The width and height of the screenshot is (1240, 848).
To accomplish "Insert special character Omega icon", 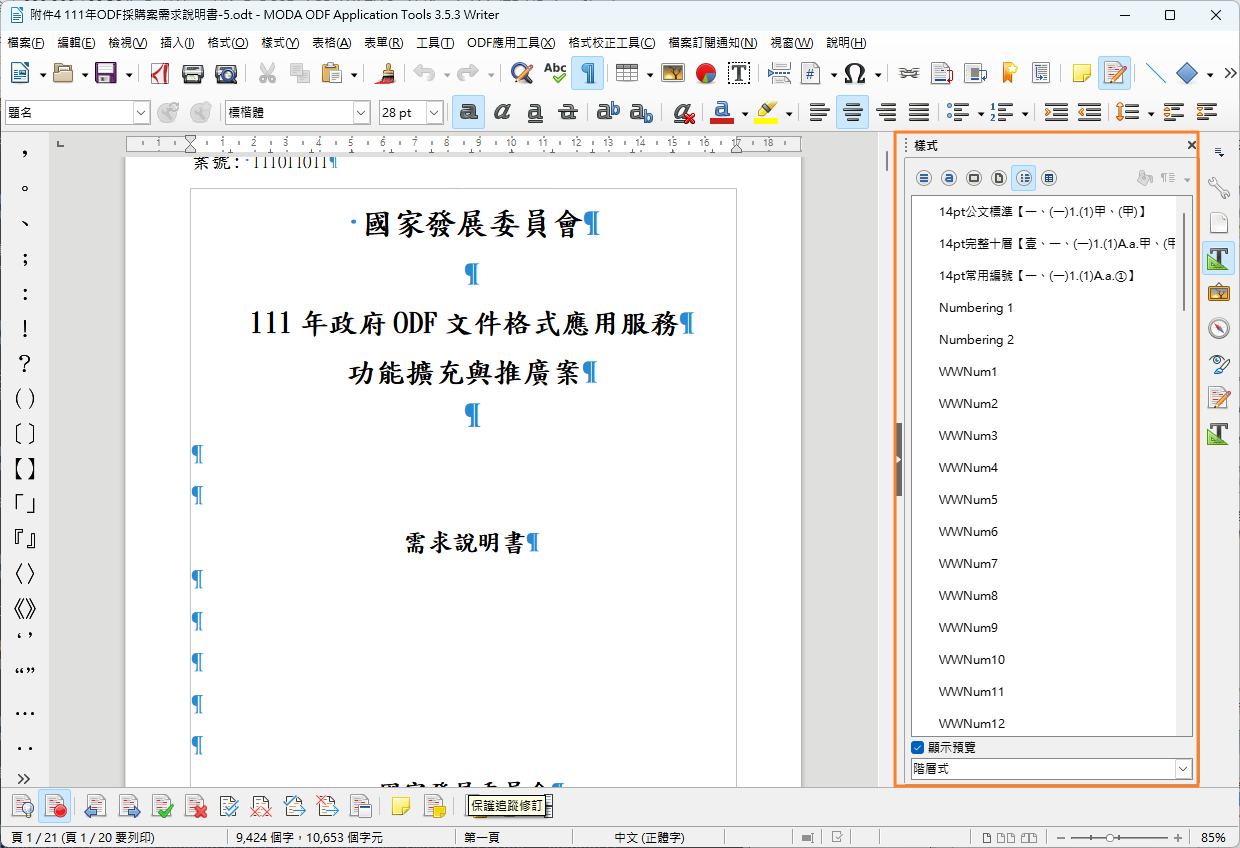I will (x=854, y=73).
